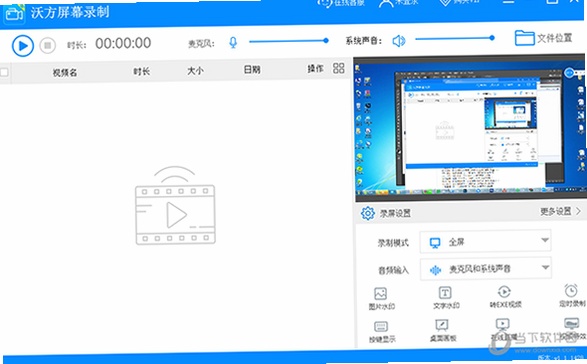Sort the list by 大小 column header
This screenshot has width=587, height=364.
tap(195, 70)
